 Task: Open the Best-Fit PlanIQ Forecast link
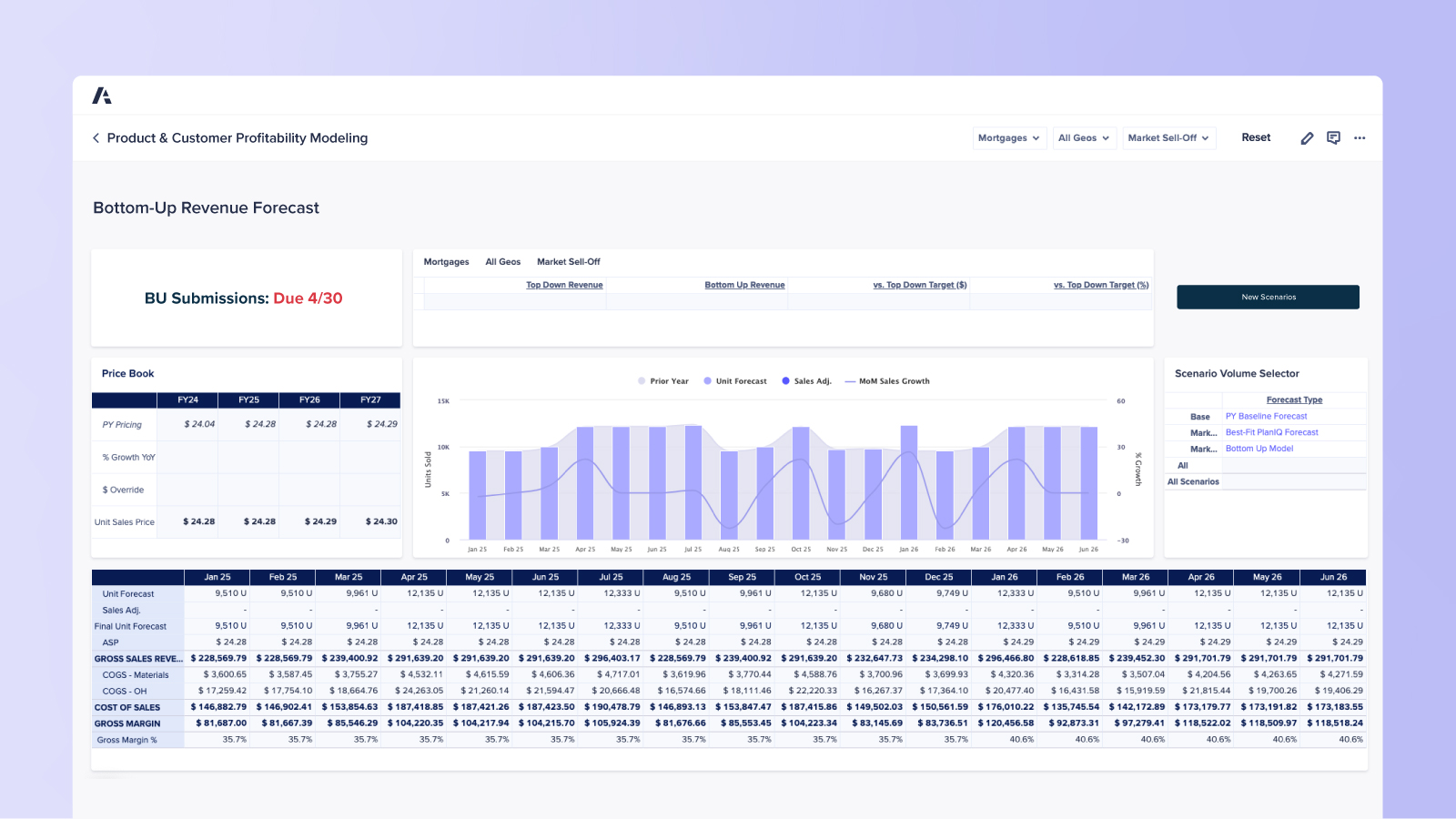1274,431
